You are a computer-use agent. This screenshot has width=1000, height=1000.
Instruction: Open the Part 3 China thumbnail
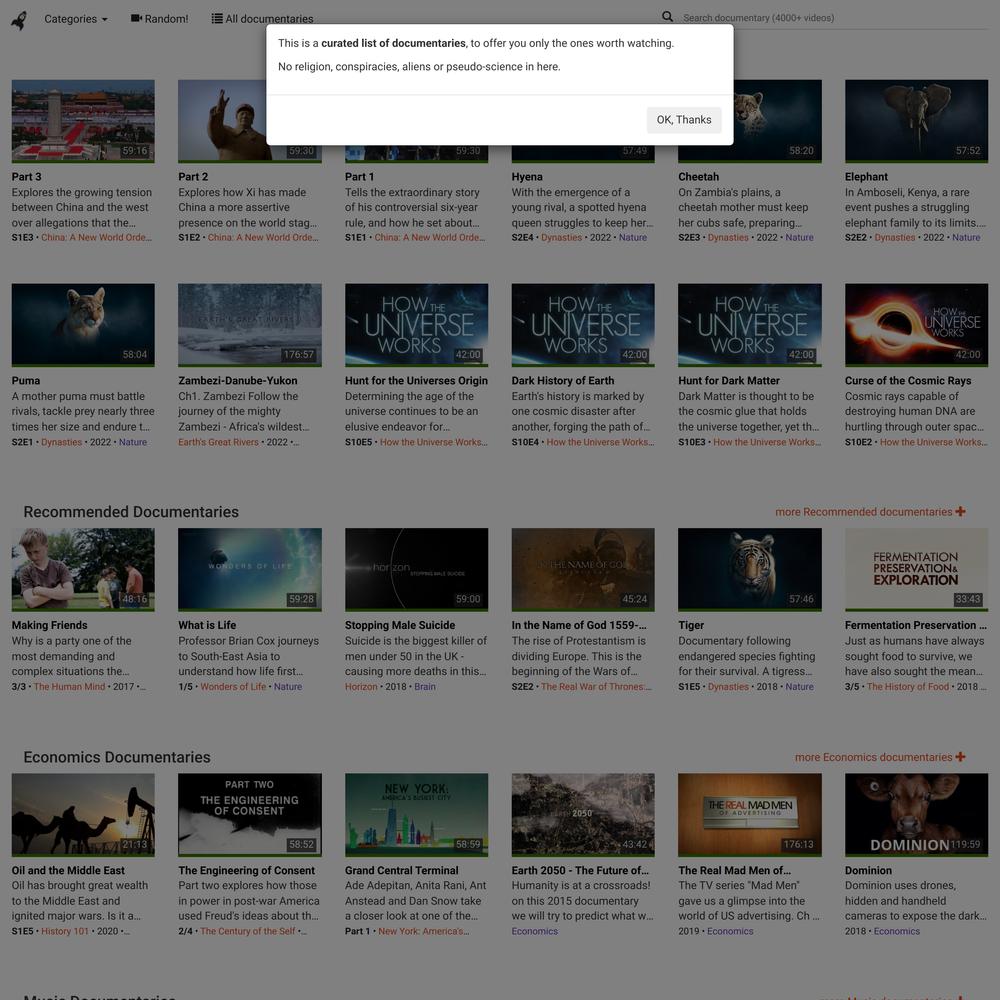click(x=83, y=121)
